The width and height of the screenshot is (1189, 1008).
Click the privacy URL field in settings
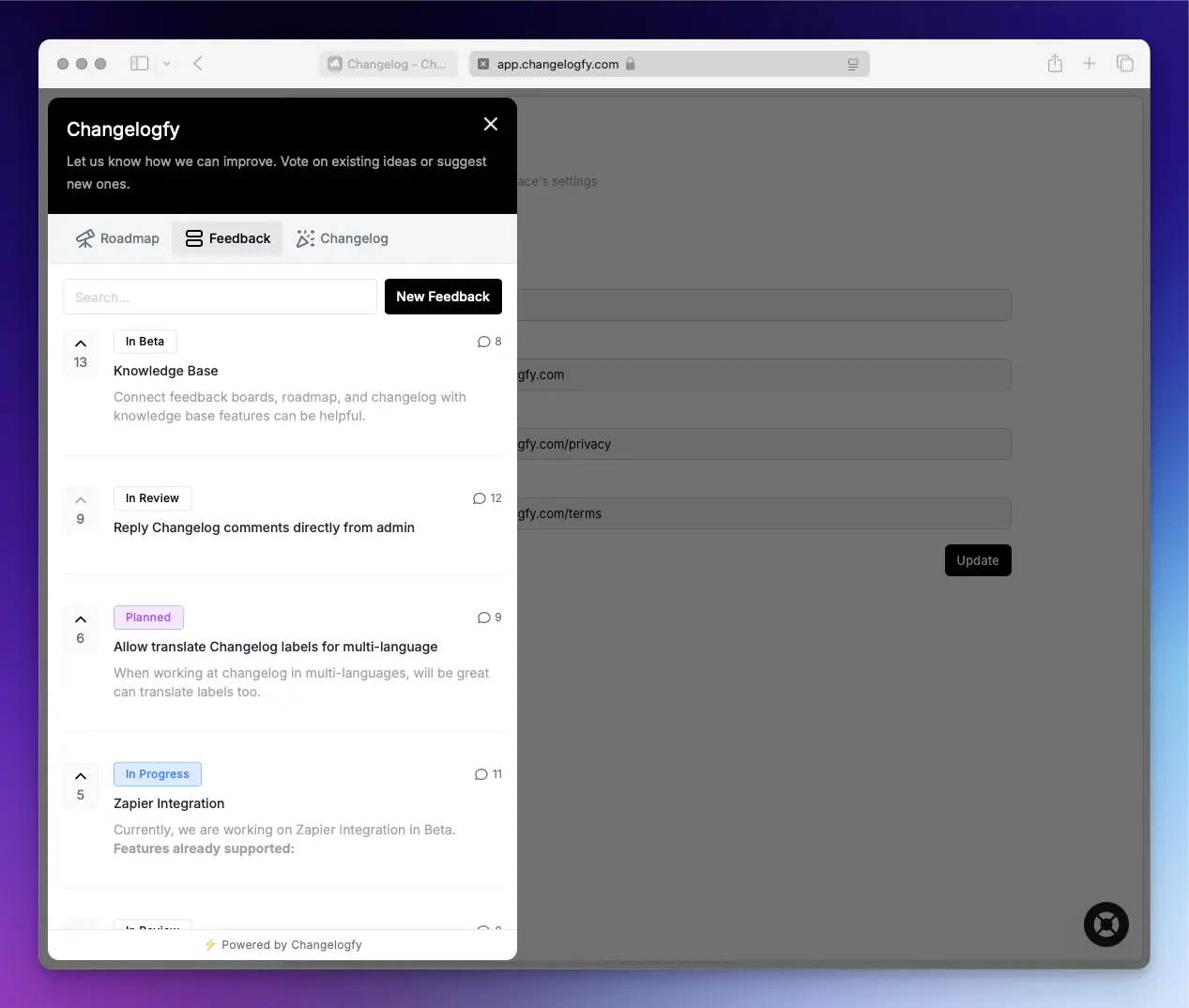764,444
